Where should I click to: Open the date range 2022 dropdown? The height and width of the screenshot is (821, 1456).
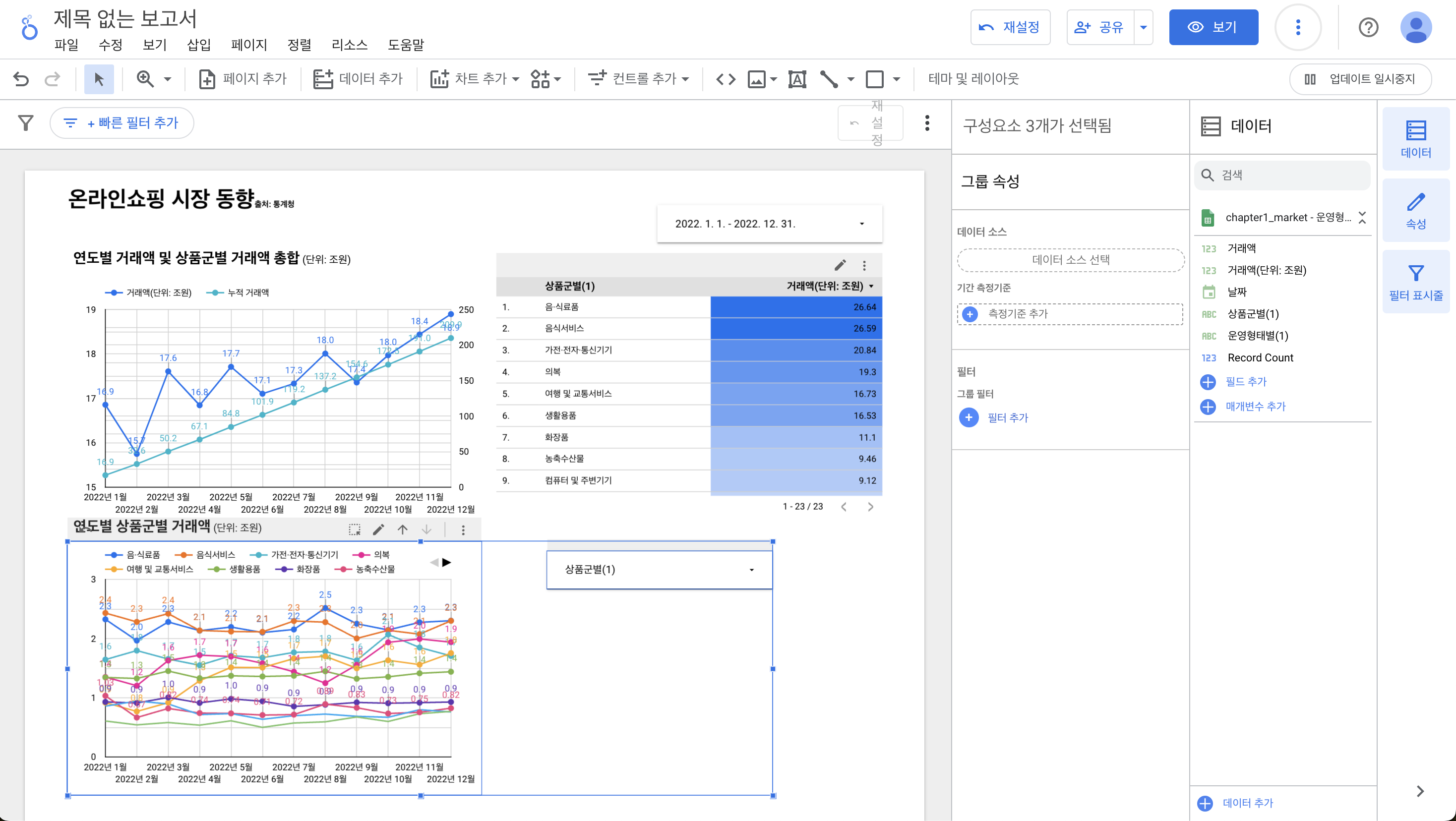(769, 224)
